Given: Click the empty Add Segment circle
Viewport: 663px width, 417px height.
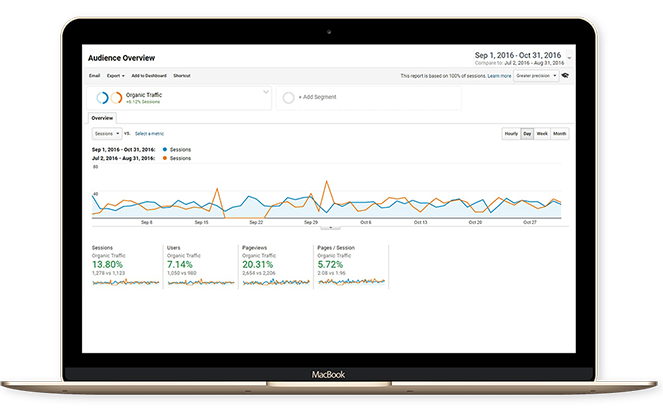Looking at the screenshot, I should coord(288,98).
